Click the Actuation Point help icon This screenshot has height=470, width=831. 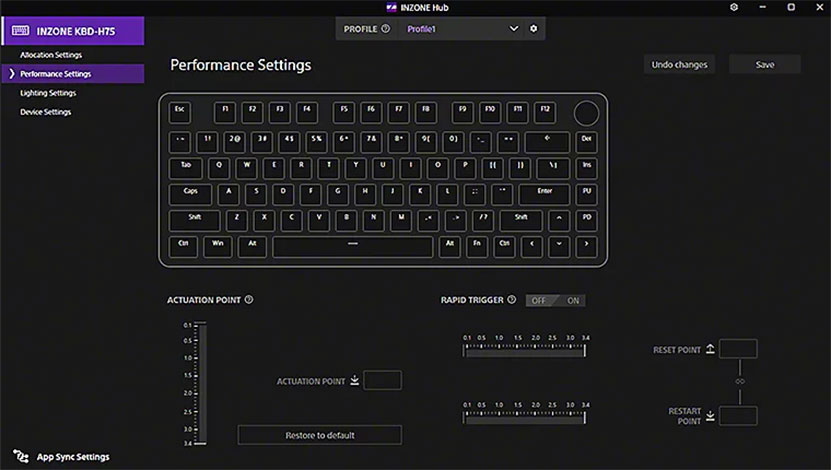click(249, 299)
